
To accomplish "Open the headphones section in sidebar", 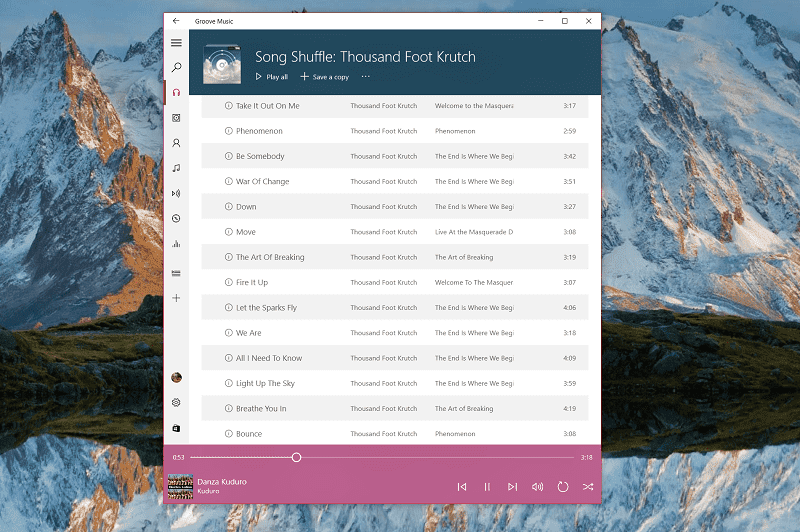I will 176,93.
